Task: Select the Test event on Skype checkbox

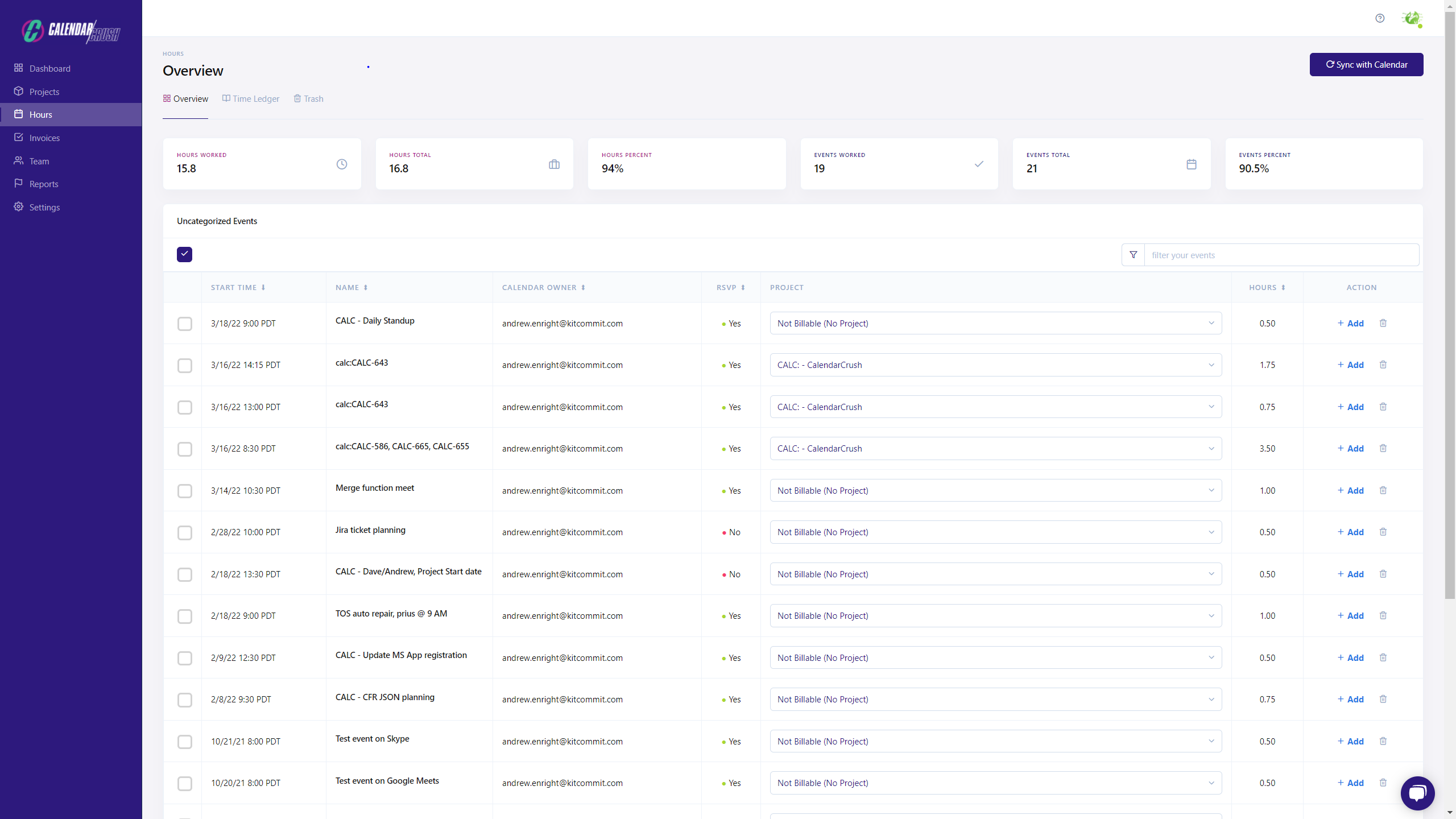Action: click(184, 742)
